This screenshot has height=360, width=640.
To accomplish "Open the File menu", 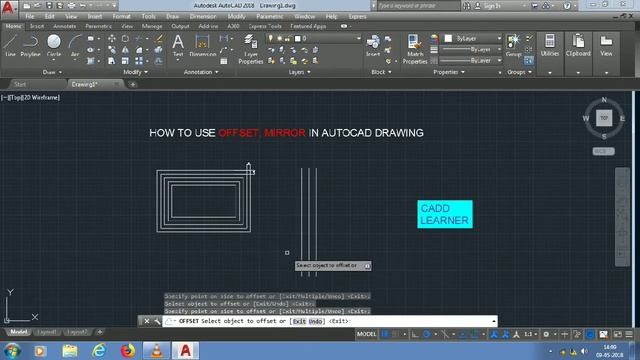I will click(x=30, y=17).
